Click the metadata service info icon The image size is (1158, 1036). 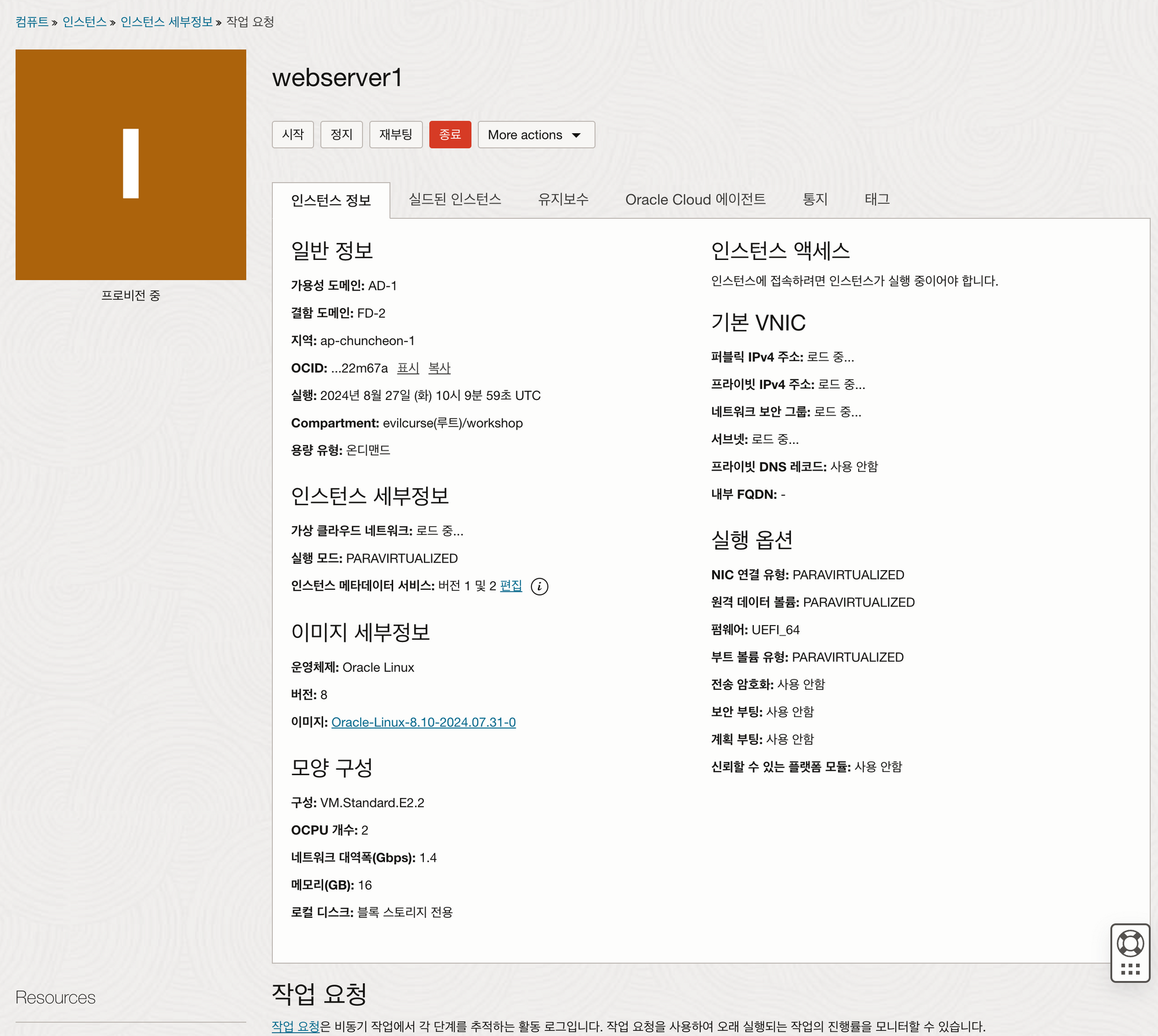[539, 586]
